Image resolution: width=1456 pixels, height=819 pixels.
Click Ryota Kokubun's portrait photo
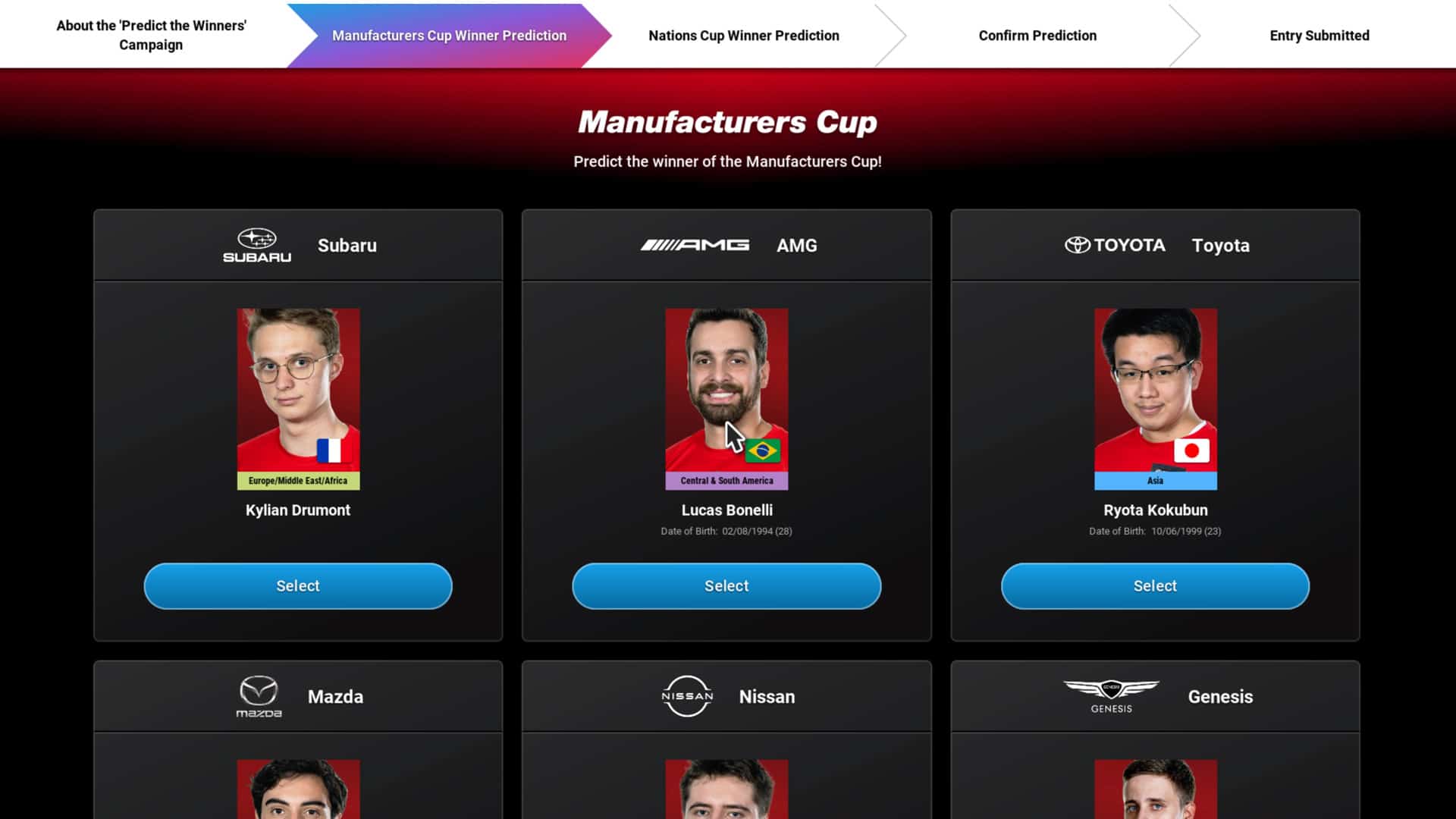pyautogui.click(x=1155, y=398)
